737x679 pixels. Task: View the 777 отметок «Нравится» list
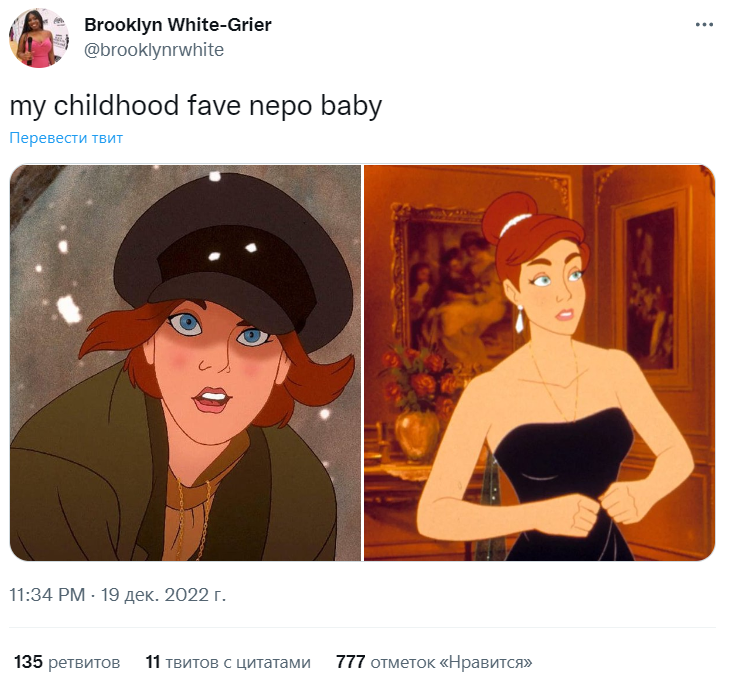coord(434,662)
